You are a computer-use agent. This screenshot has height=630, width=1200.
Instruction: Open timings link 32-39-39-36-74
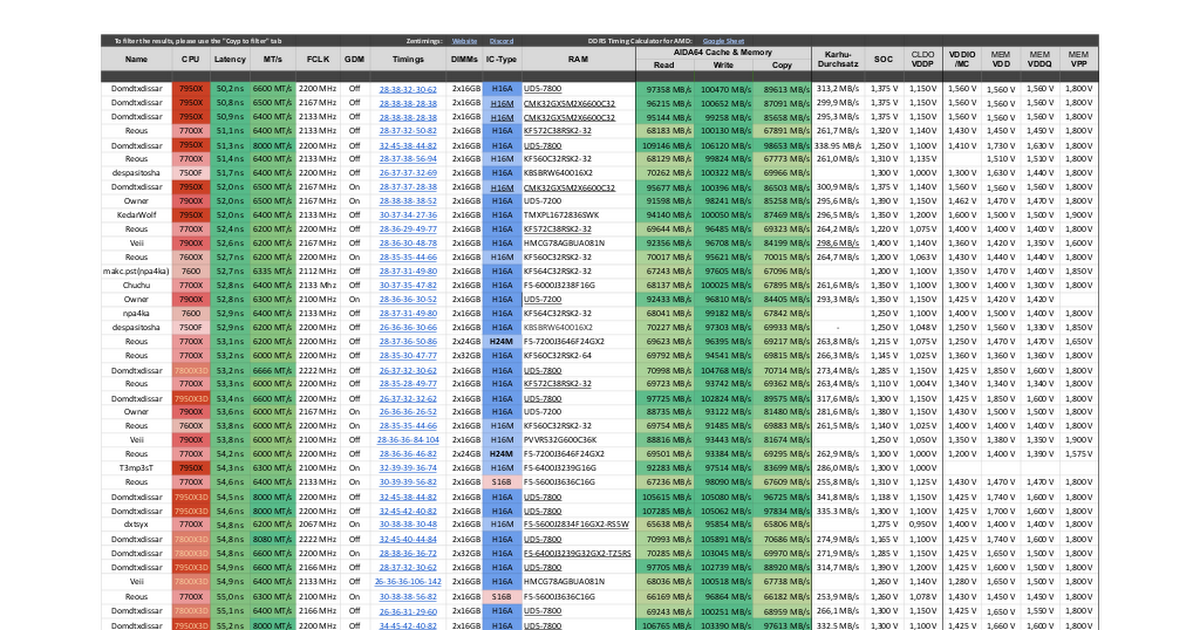408,467
